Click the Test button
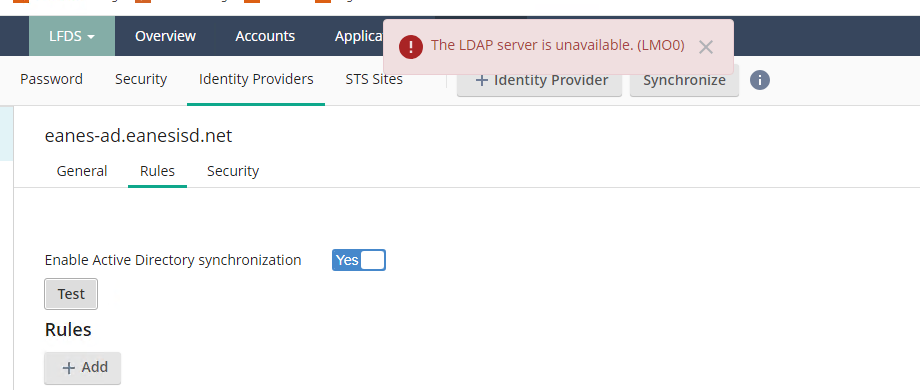Screen dimensions: 920x390 coord(71,294)
